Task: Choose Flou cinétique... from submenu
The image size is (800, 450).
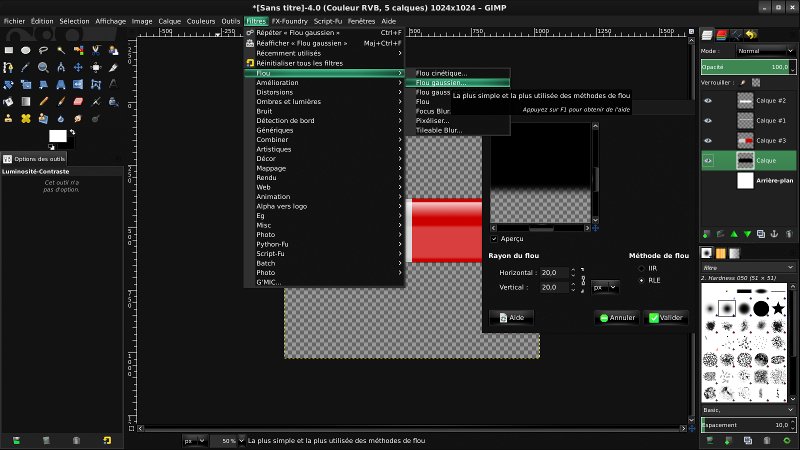Action: pyautogui.click(x=458, y=73)
